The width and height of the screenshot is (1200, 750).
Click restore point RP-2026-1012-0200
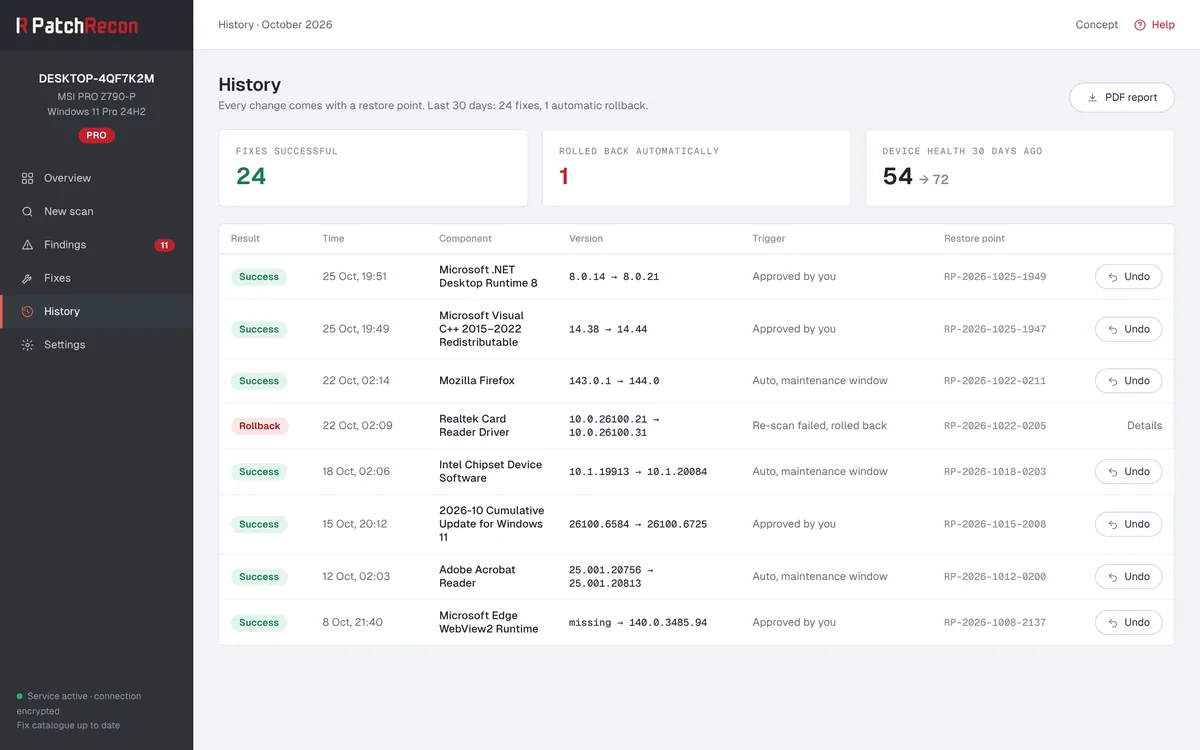[995, 577]
